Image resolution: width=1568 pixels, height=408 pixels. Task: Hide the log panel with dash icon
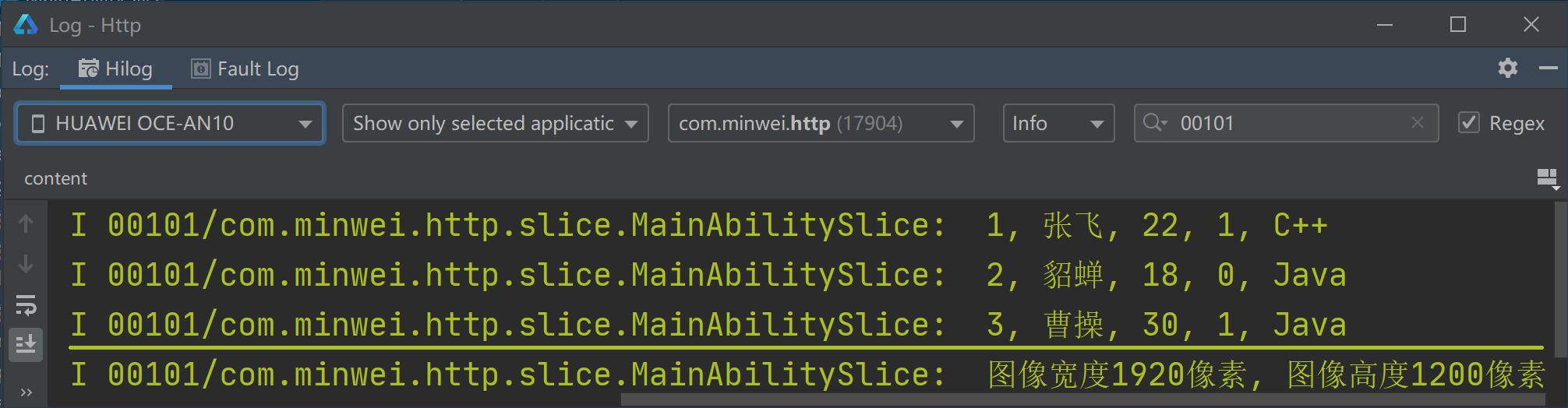click(x=1548, y=69)
